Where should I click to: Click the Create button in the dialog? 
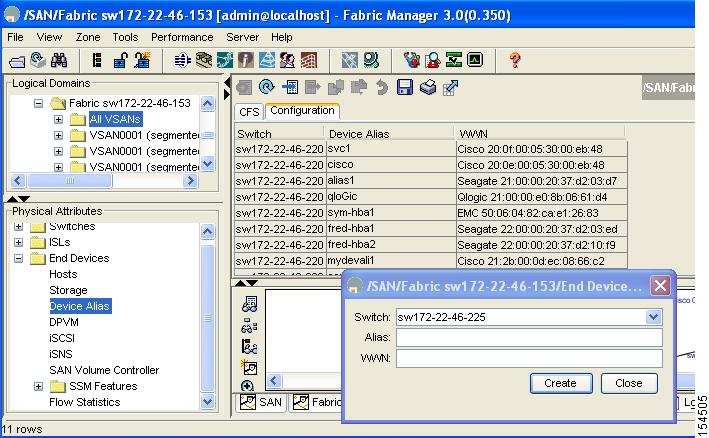[x=561, y=383]
